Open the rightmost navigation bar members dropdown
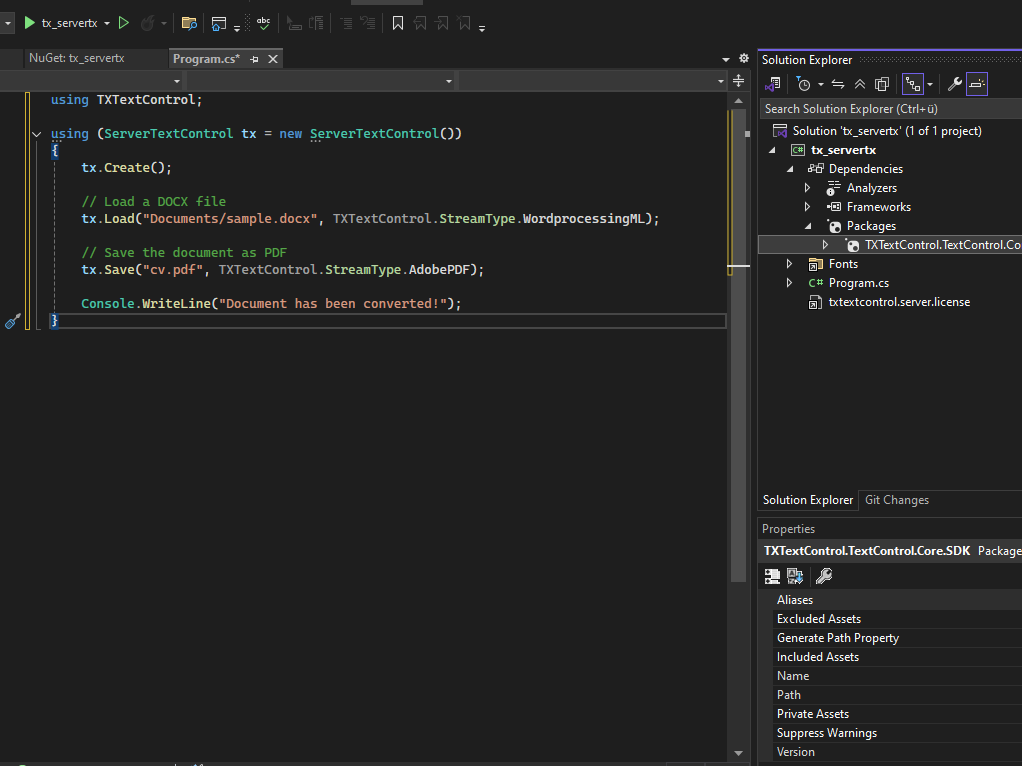Screen dimensions: 1022x766 tap(720, 81)
